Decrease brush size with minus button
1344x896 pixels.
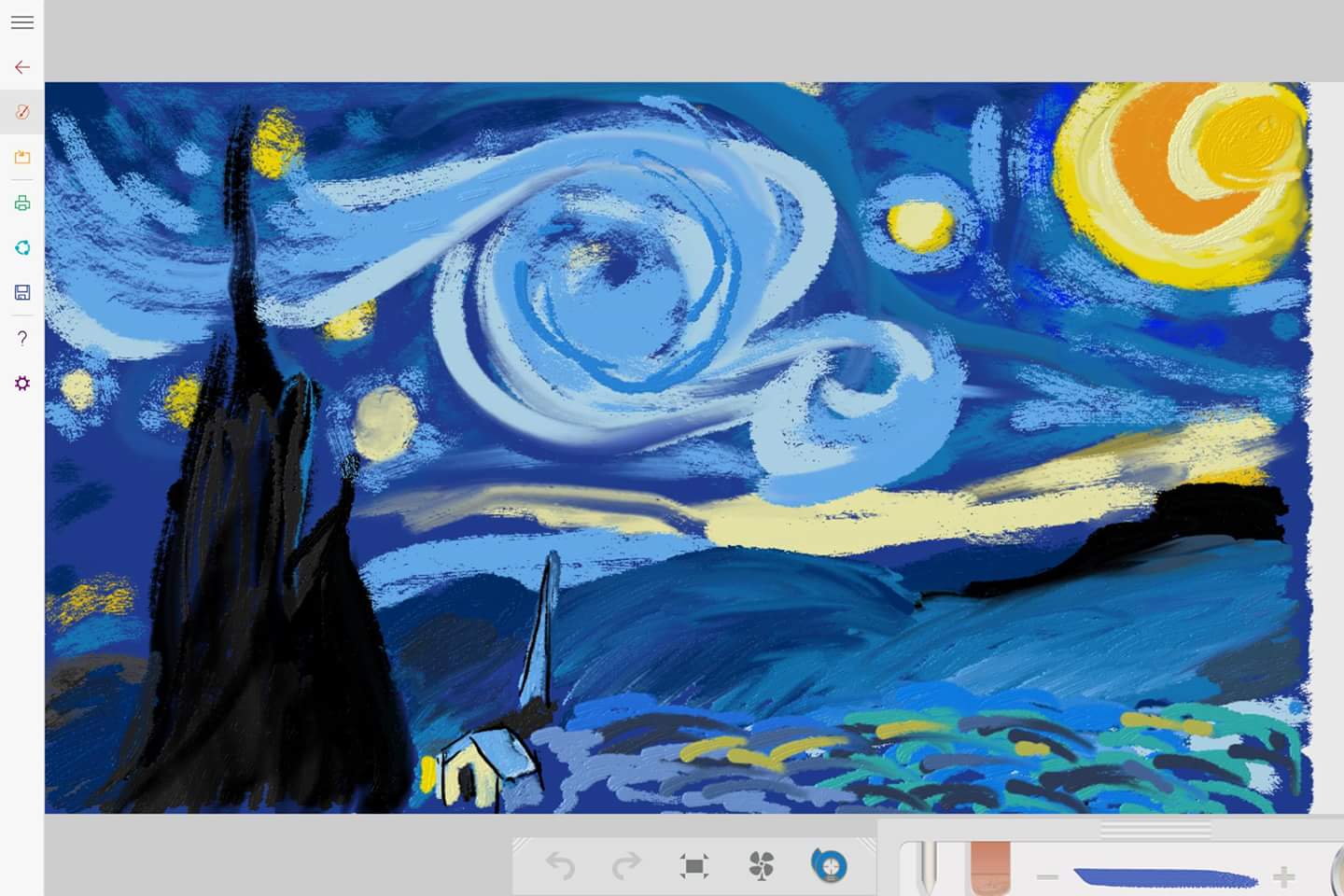tap(1047, 877)
